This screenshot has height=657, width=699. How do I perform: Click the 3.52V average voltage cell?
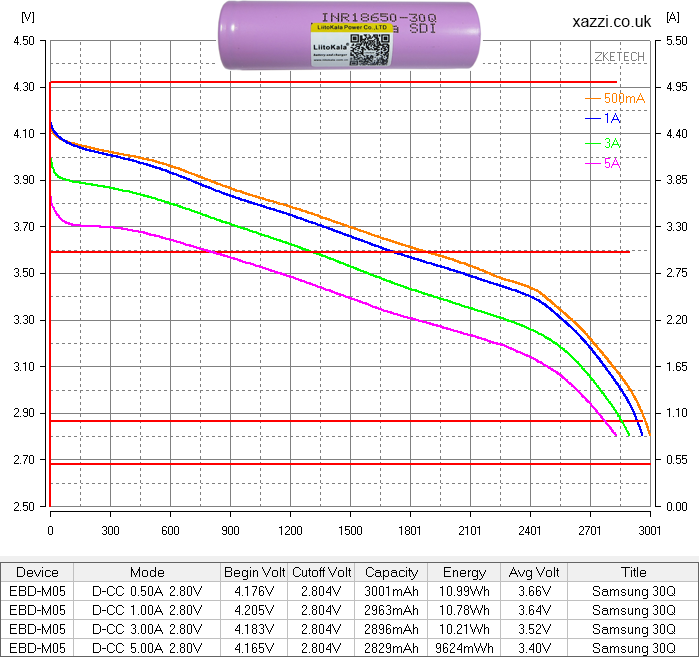pyautogui.click(x=534, y=629)
